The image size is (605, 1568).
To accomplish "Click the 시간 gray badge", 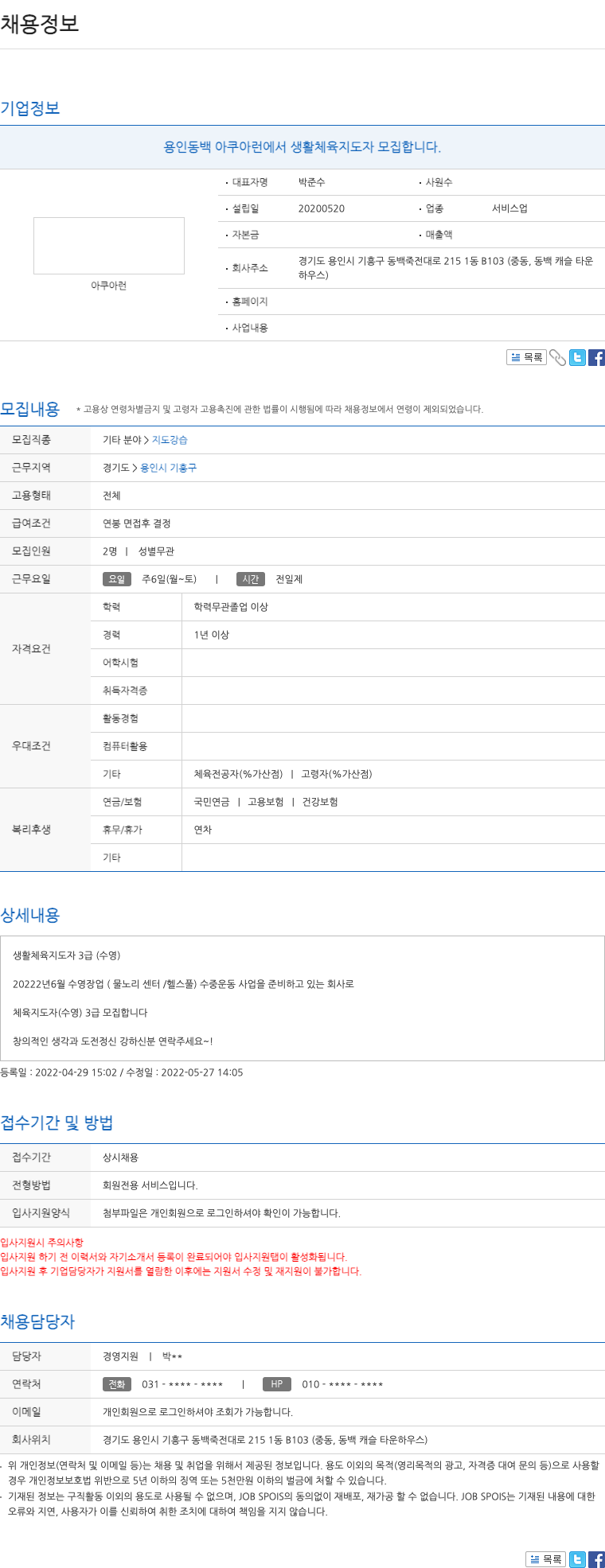I will (251, 579).
